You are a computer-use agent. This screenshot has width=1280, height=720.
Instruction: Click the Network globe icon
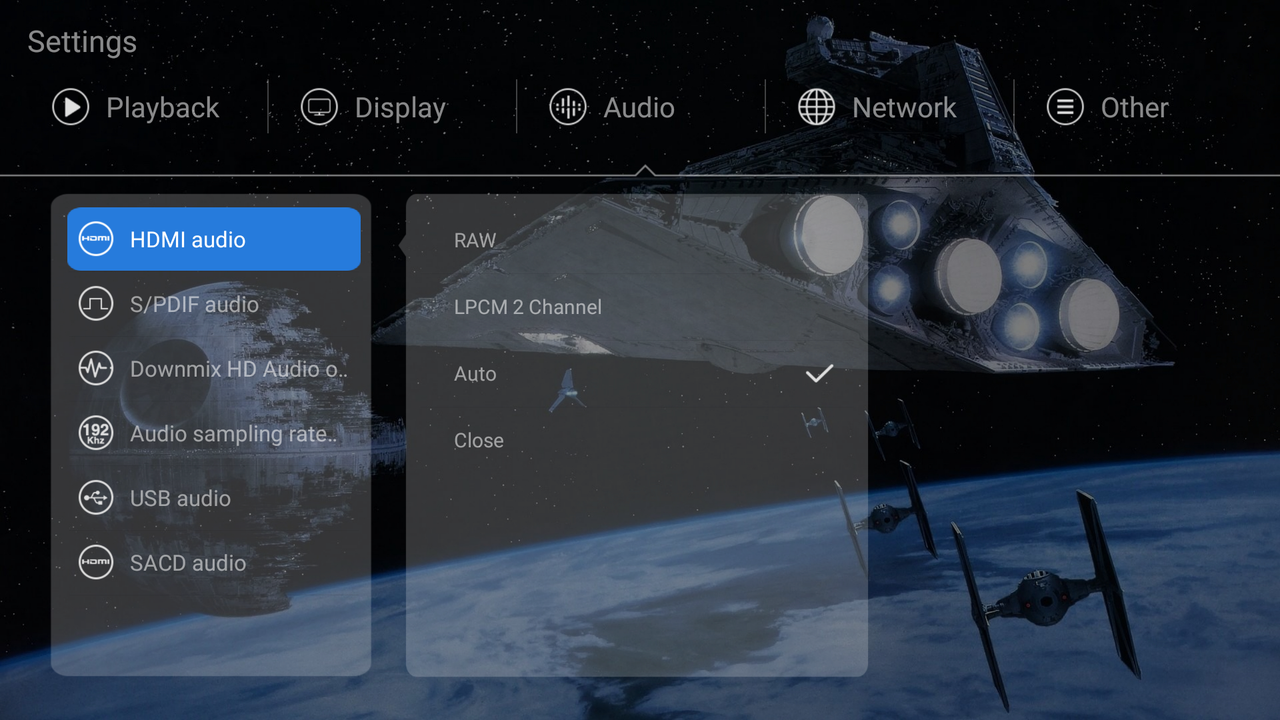[x=816, y=107]
